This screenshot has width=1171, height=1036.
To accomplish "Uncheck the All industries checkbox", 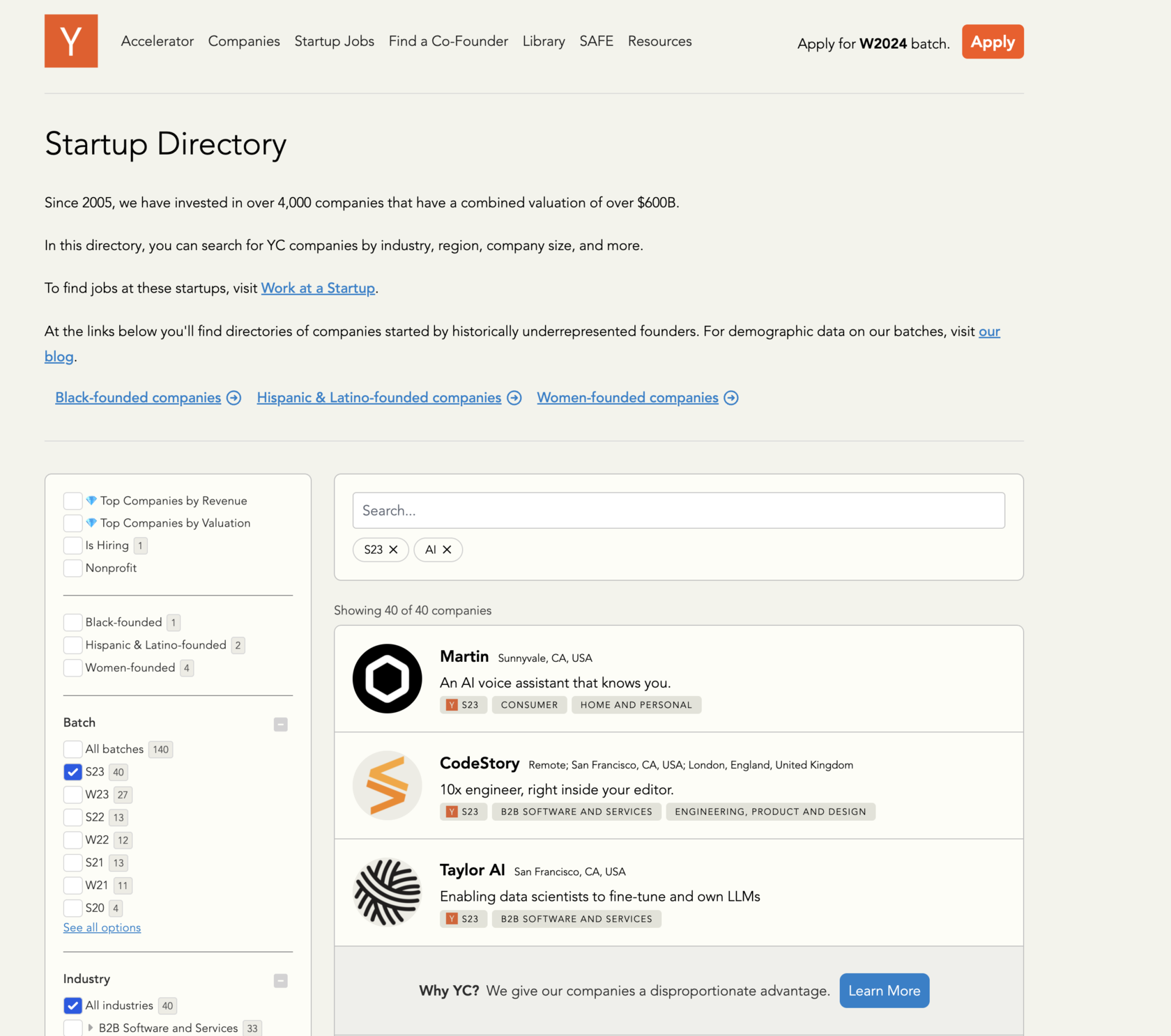I will (72, 1005).
